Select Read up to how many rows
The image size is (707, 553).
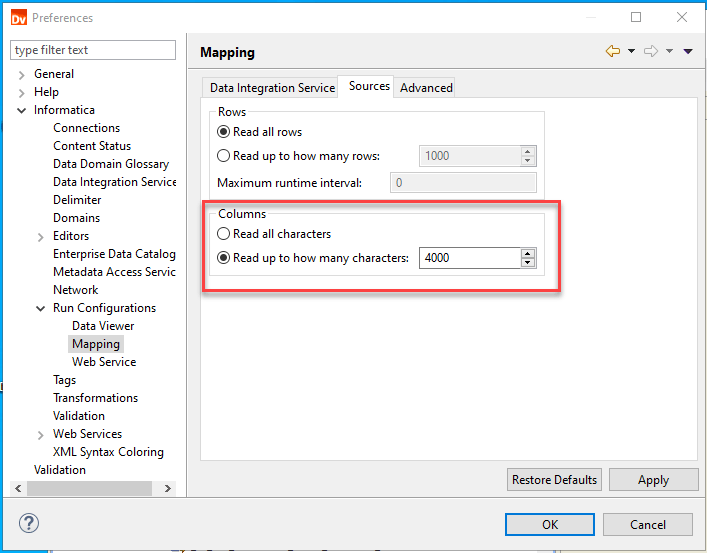[224, 156]
